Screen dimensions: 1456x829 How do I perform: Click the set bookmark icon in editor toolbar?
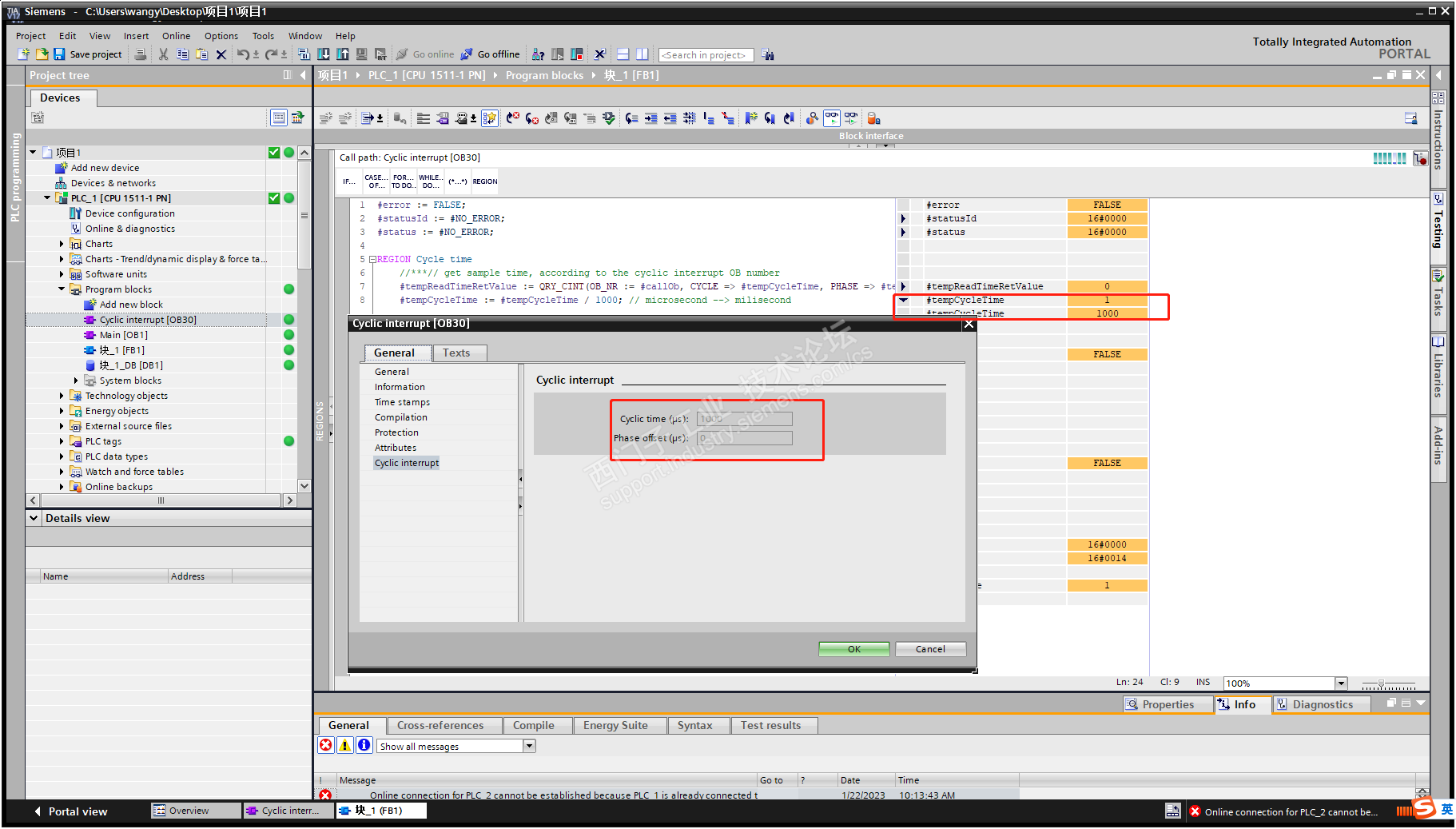tap(751, 118)
